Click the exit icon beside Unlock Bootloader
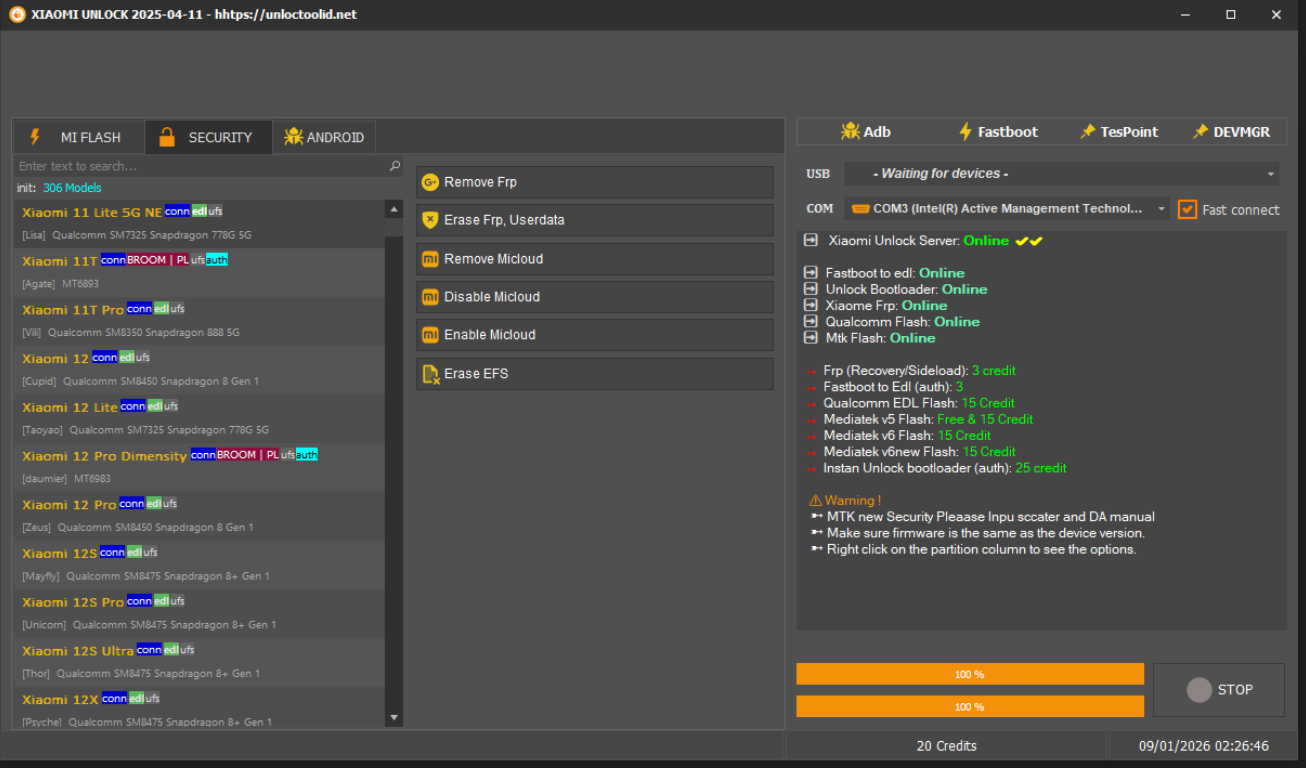1306x768 pixels. point(811,289)
